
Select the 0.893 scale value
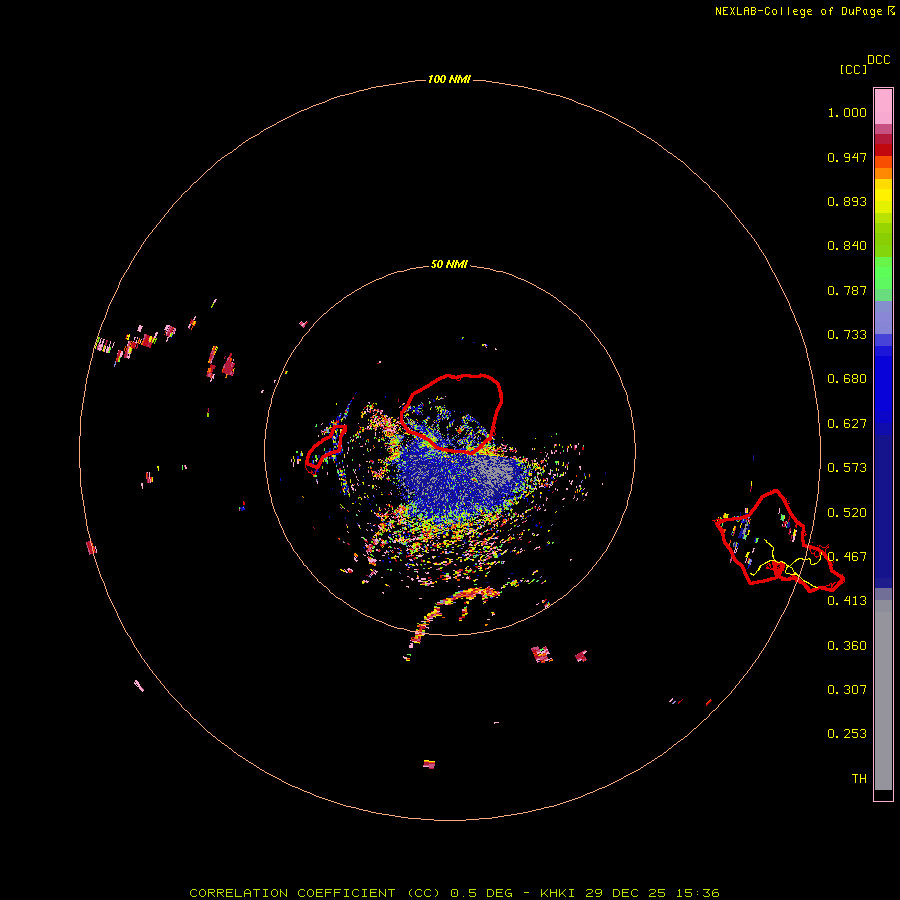(847, 201)
